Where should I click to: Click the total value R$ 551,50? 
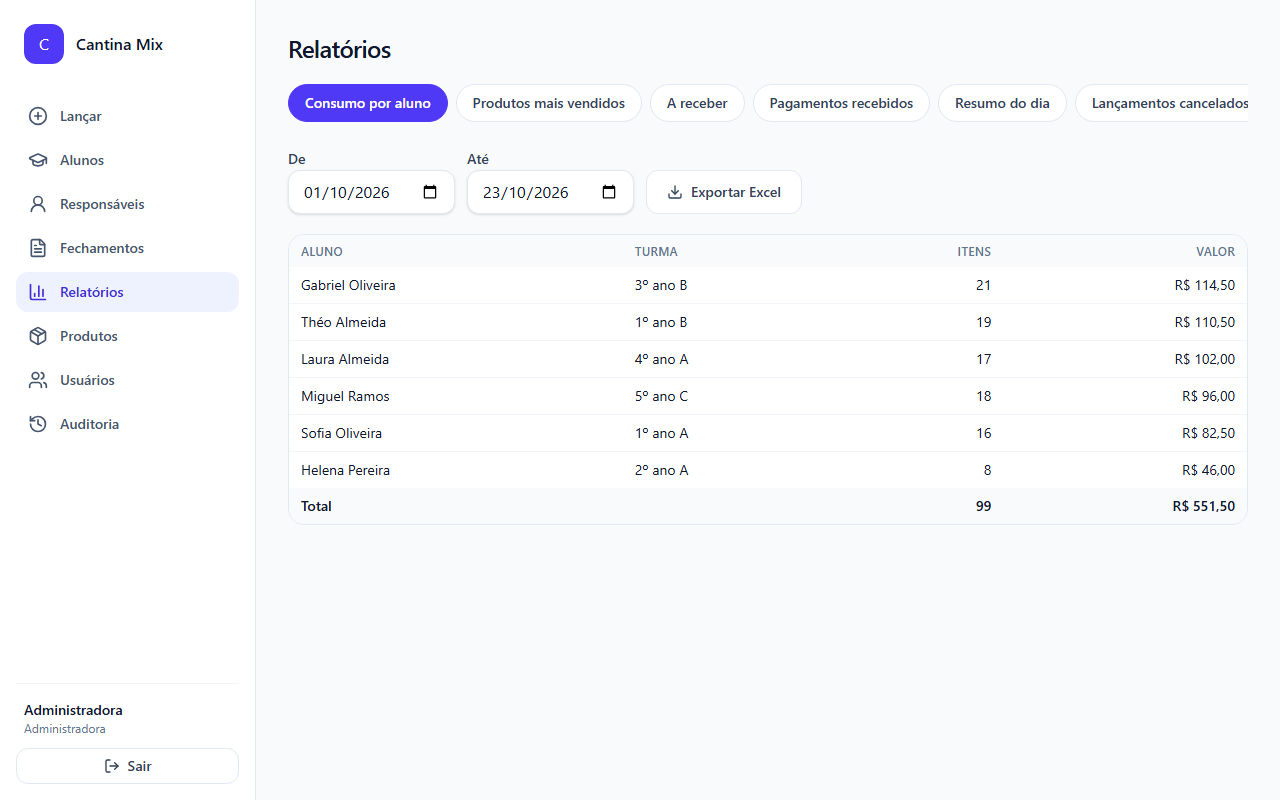tap(1204, 506)
